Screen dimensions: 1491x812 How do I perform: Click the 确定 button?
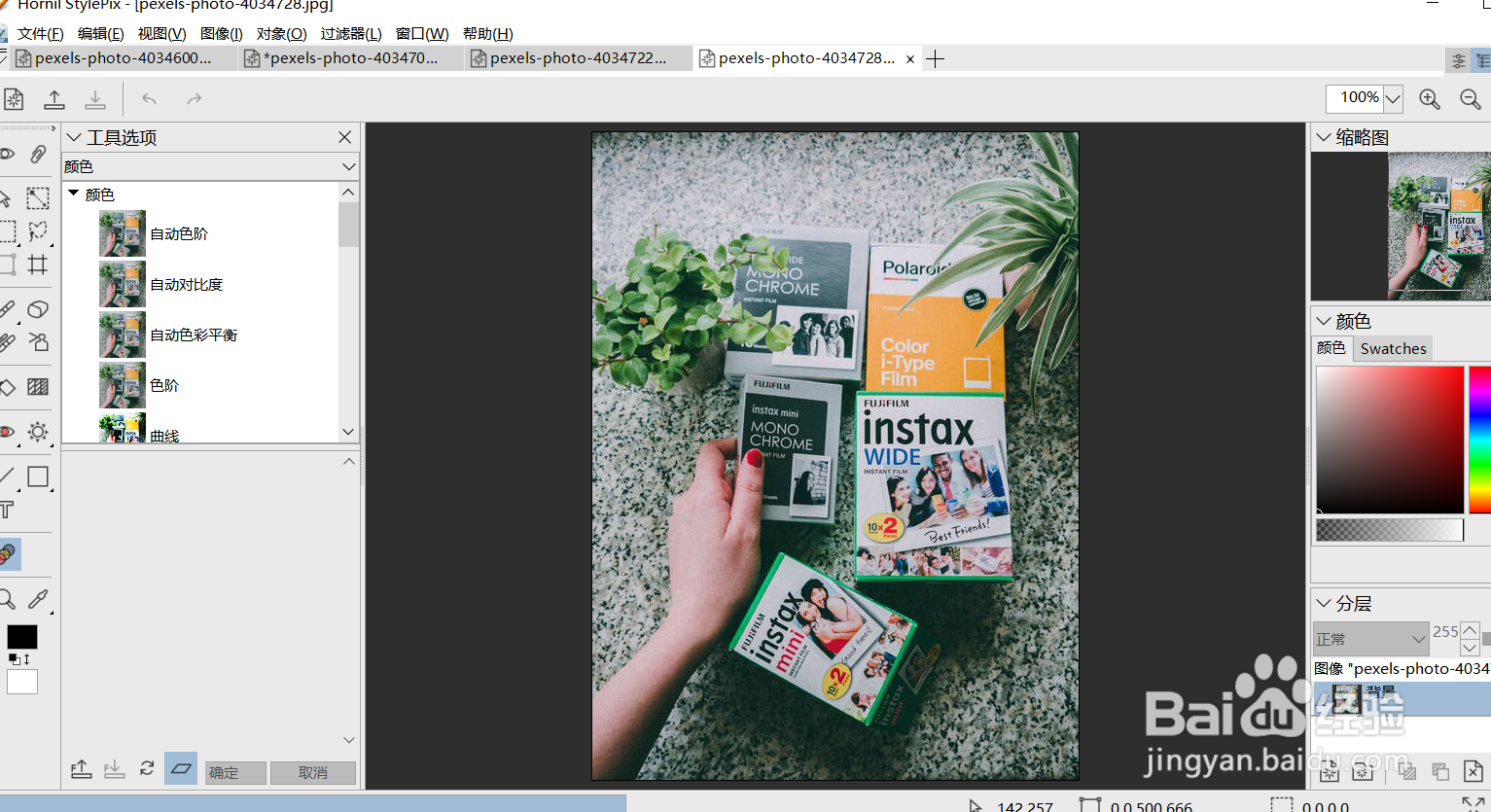(234, 772)
